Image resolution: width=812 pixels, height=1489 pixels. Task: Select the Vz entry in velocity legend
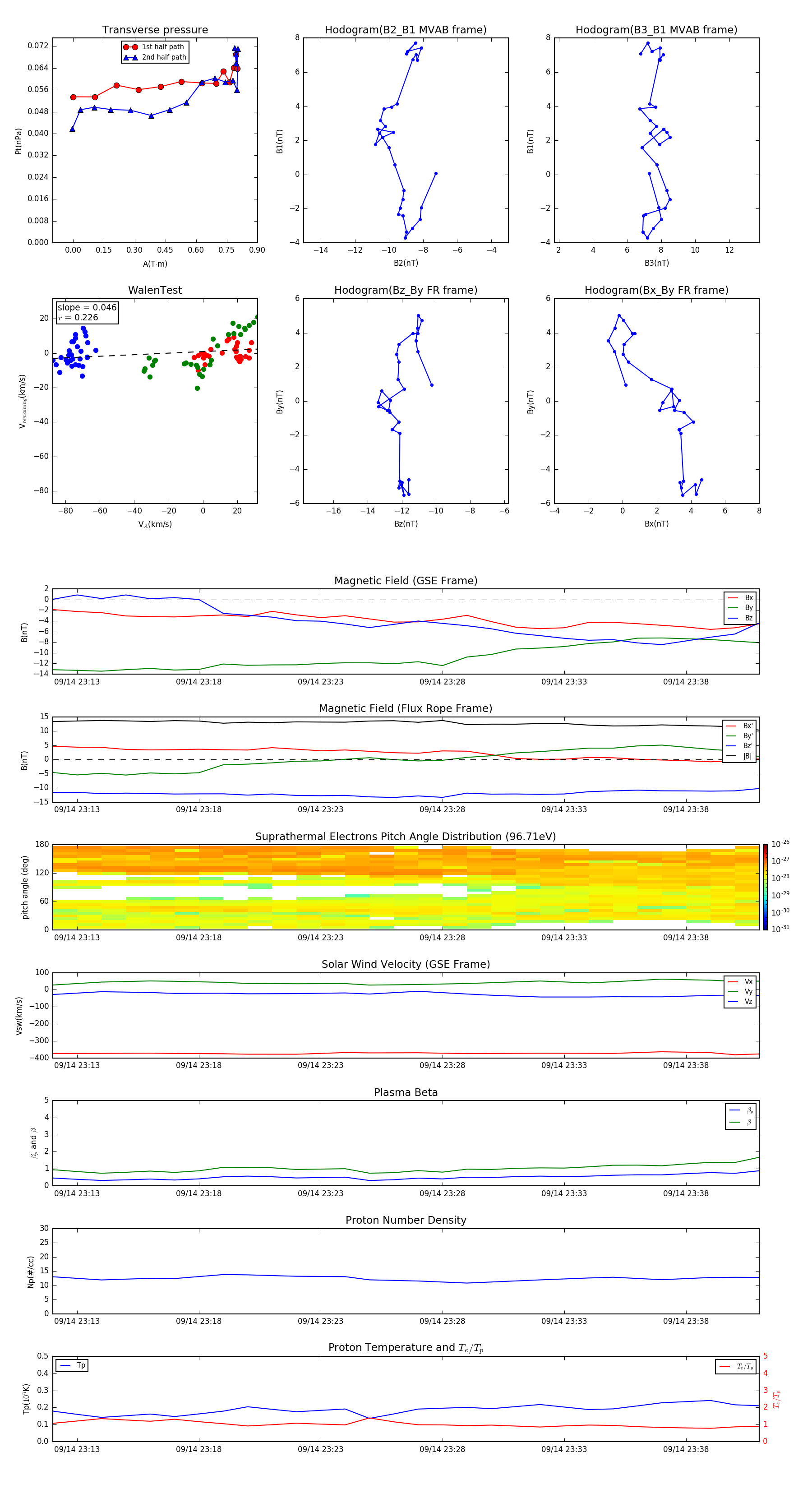click(740, 1002)
